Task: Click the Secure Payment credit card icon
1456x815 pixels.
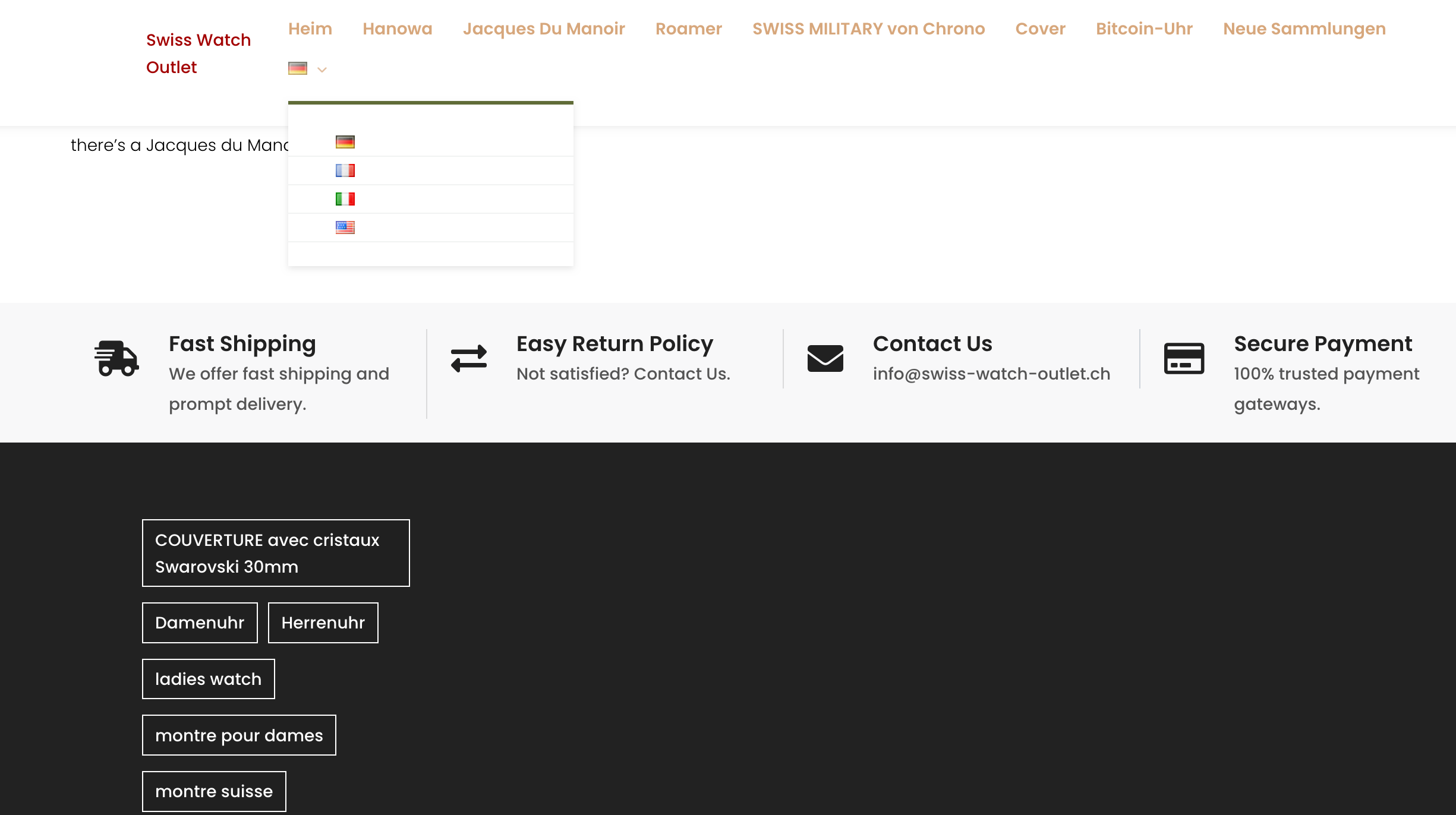Action: click(1184, 358)
